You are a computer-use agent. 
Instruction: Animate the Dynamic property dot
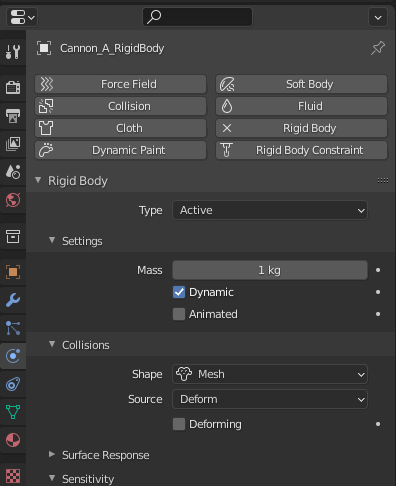[x=378, y=292]
